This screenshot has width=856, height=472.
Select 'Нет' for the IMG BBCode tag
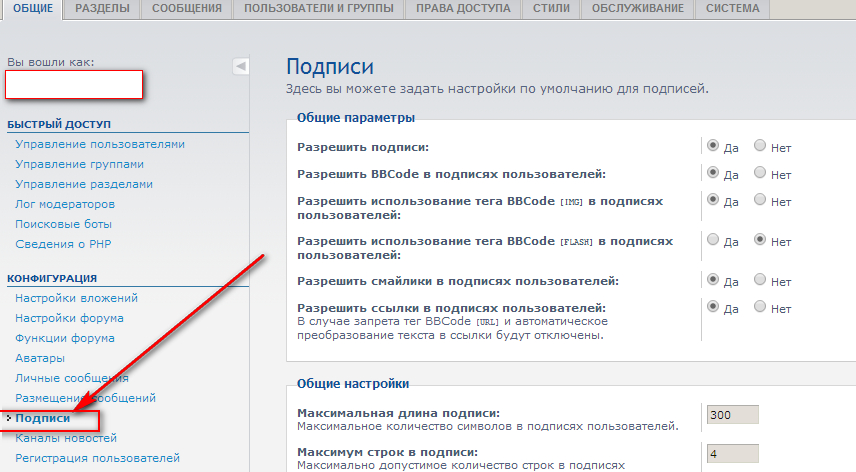(x=760, y=200)
